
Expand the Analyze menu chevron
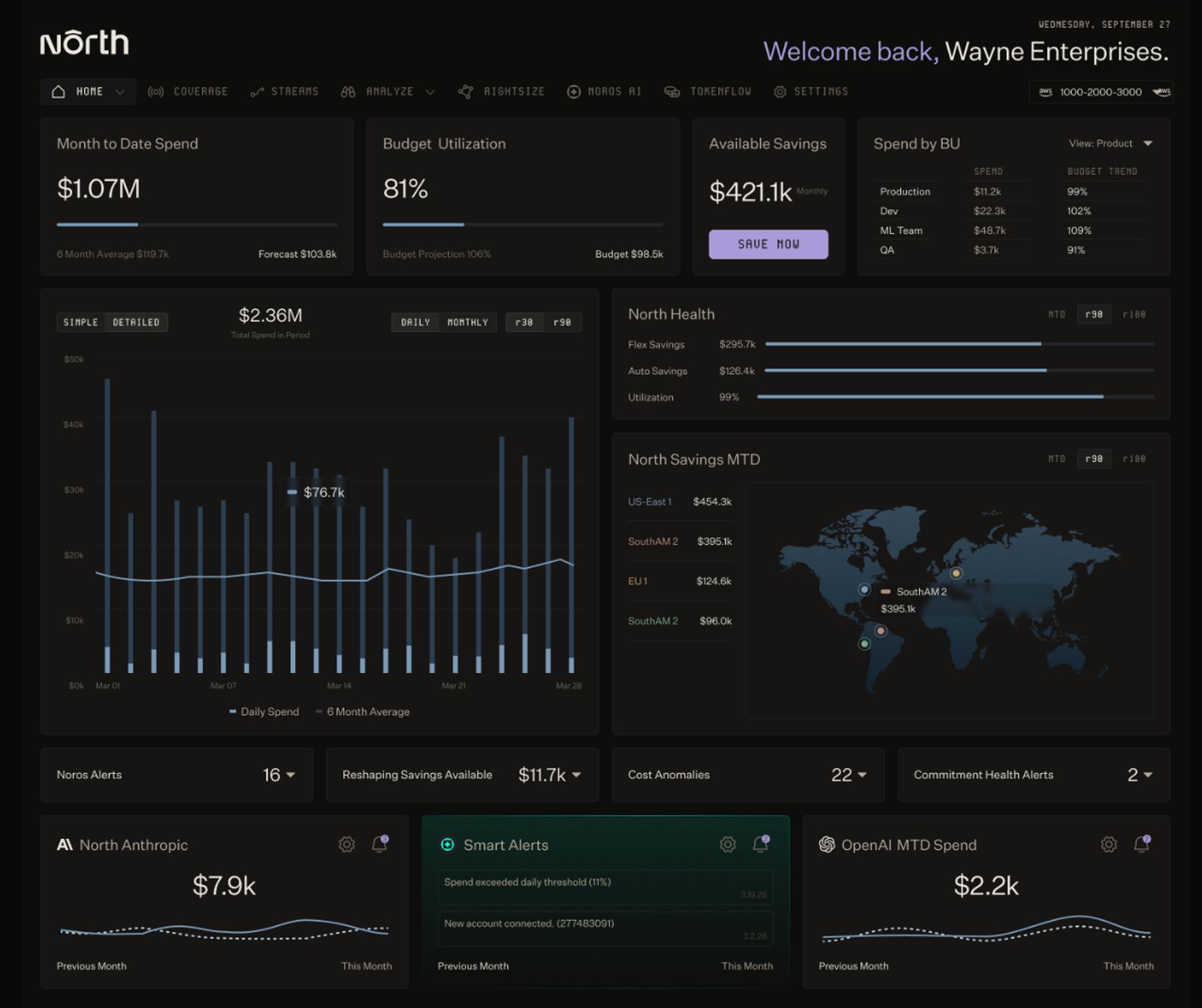click(x=430, y=92)
